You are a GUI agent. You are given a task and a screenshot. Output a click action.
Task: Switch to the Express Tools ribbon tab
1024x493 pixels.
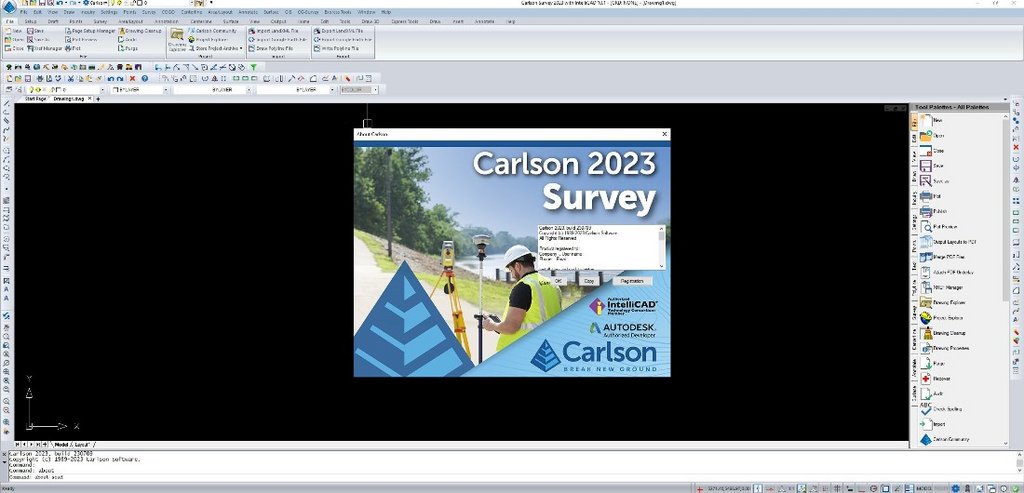click(404, 21)
